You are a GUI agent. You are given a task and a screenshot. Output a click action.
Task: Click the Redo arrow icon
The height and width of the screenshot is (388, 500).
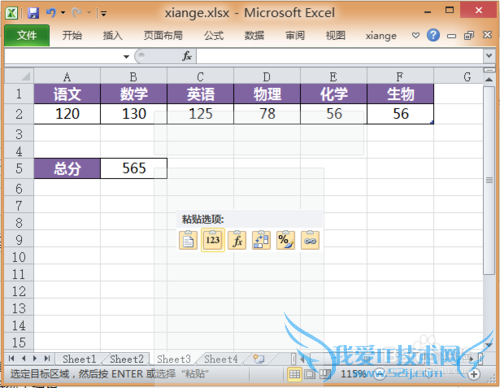pyautogui.click(x=77, y=13)
